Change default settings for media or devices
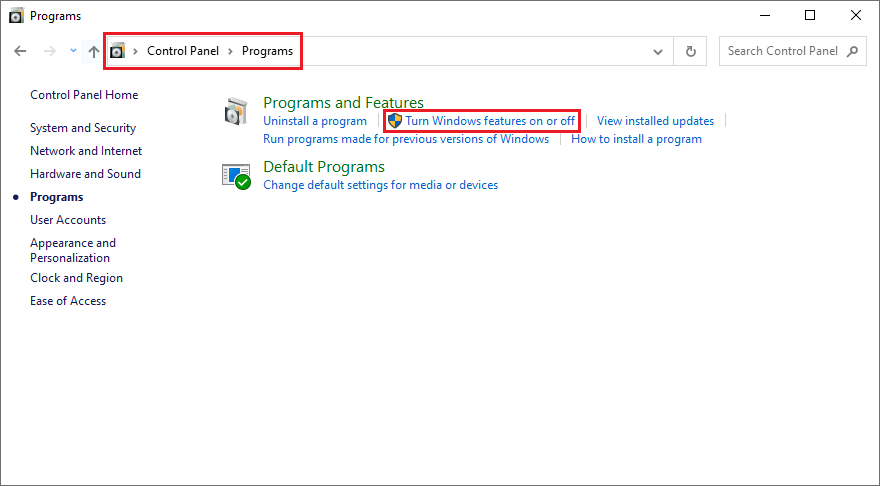The image size is (880, 486). coord(381,185)
